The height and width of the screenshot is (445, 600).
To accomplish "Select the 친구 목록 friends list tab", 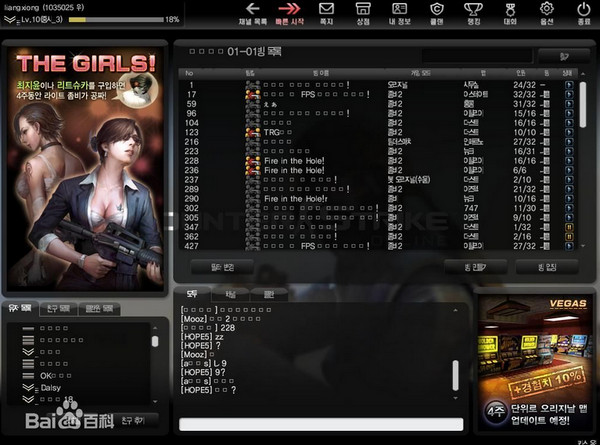I will click(59, 308).
